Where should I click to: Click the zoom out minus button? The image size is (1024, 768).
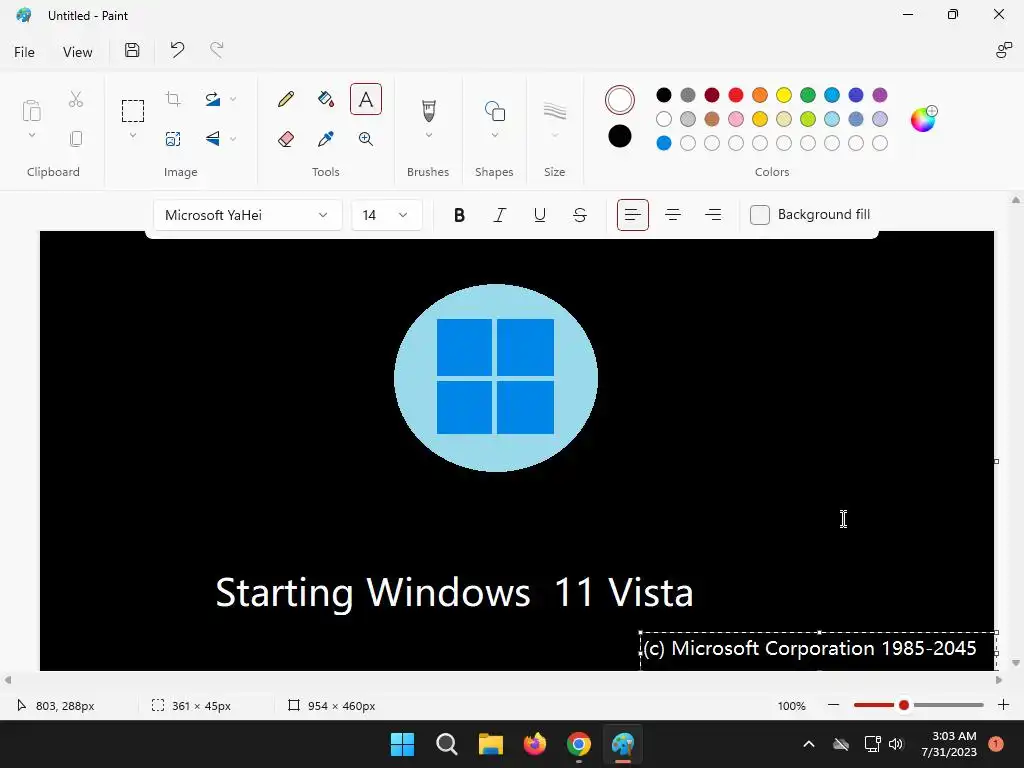click(833, 705)
